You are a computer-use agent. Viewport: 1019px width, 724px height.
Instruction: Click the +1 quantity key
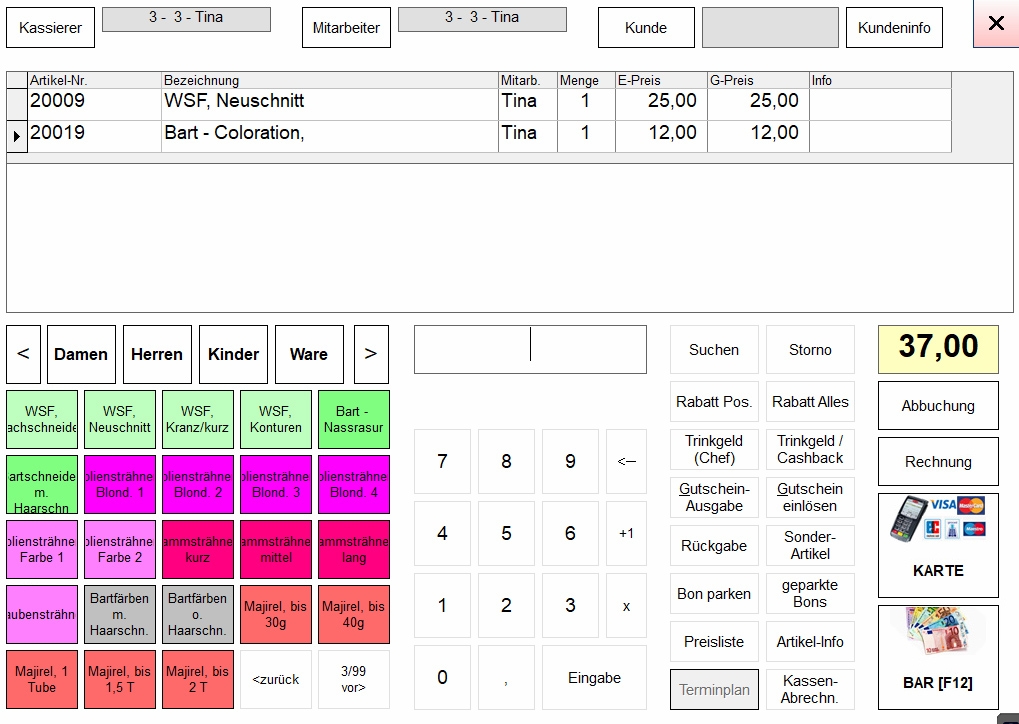pos(626,533)
